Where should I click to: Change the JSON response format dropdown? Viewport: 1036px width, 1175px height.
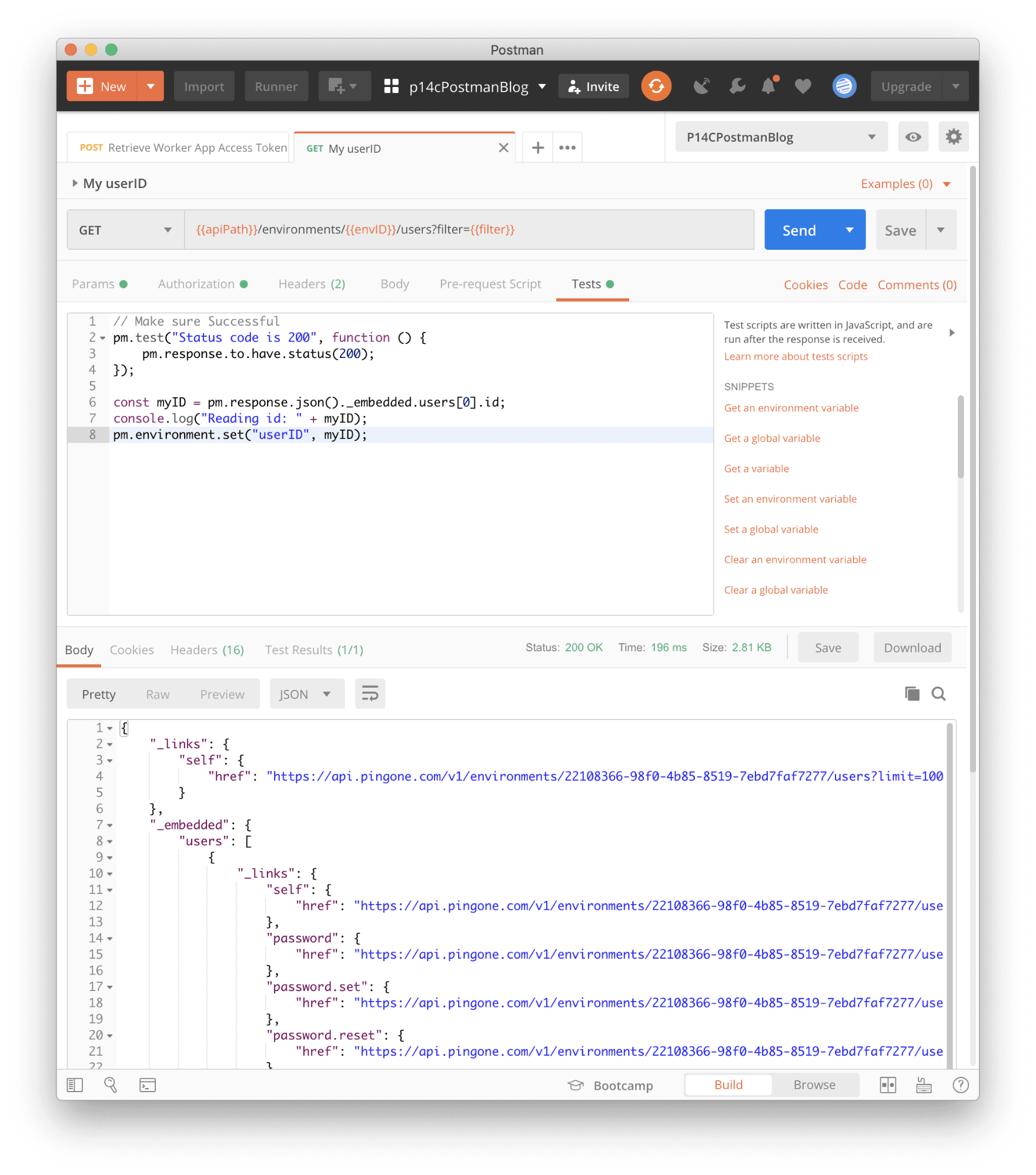(306, 694)
